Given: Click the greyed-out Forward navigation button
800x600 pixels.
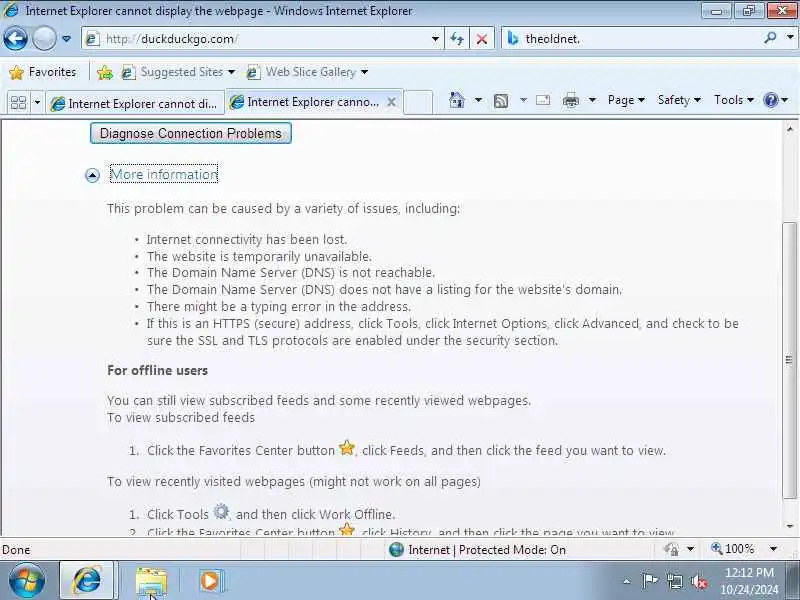Looking at the screenshot, I should 44,38.
